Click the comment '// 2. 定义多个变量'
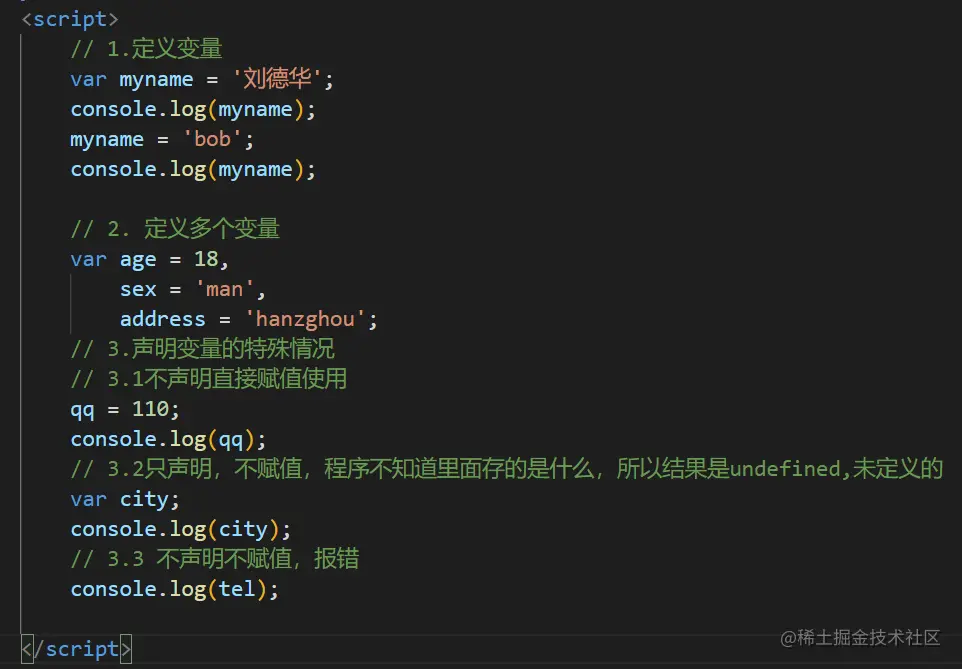 pos(175,229)
